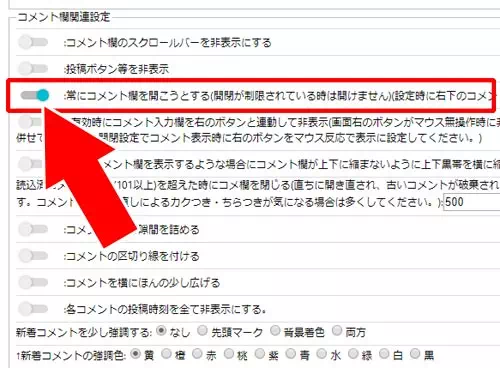Select 両方 emphasis option
Image resolution: width=500 pixels, height=368 pixels.
(x=337, y=331)
